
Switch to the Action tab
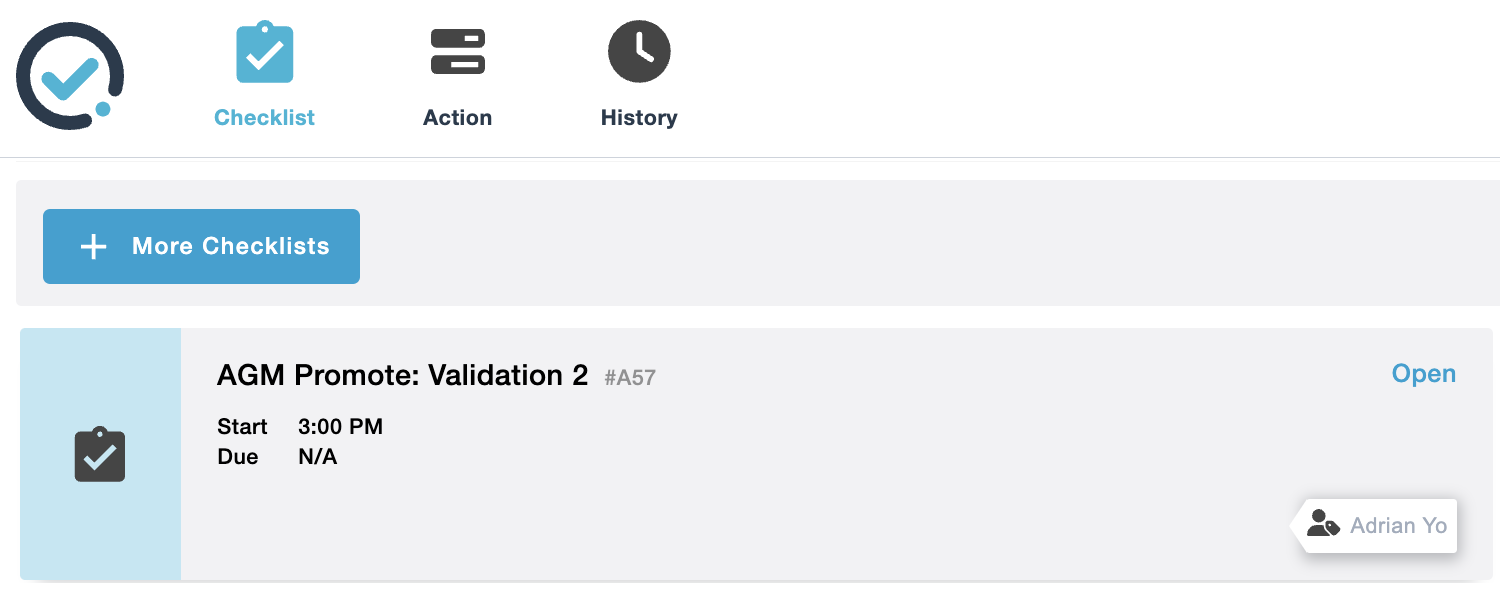(x=457, y=117)
